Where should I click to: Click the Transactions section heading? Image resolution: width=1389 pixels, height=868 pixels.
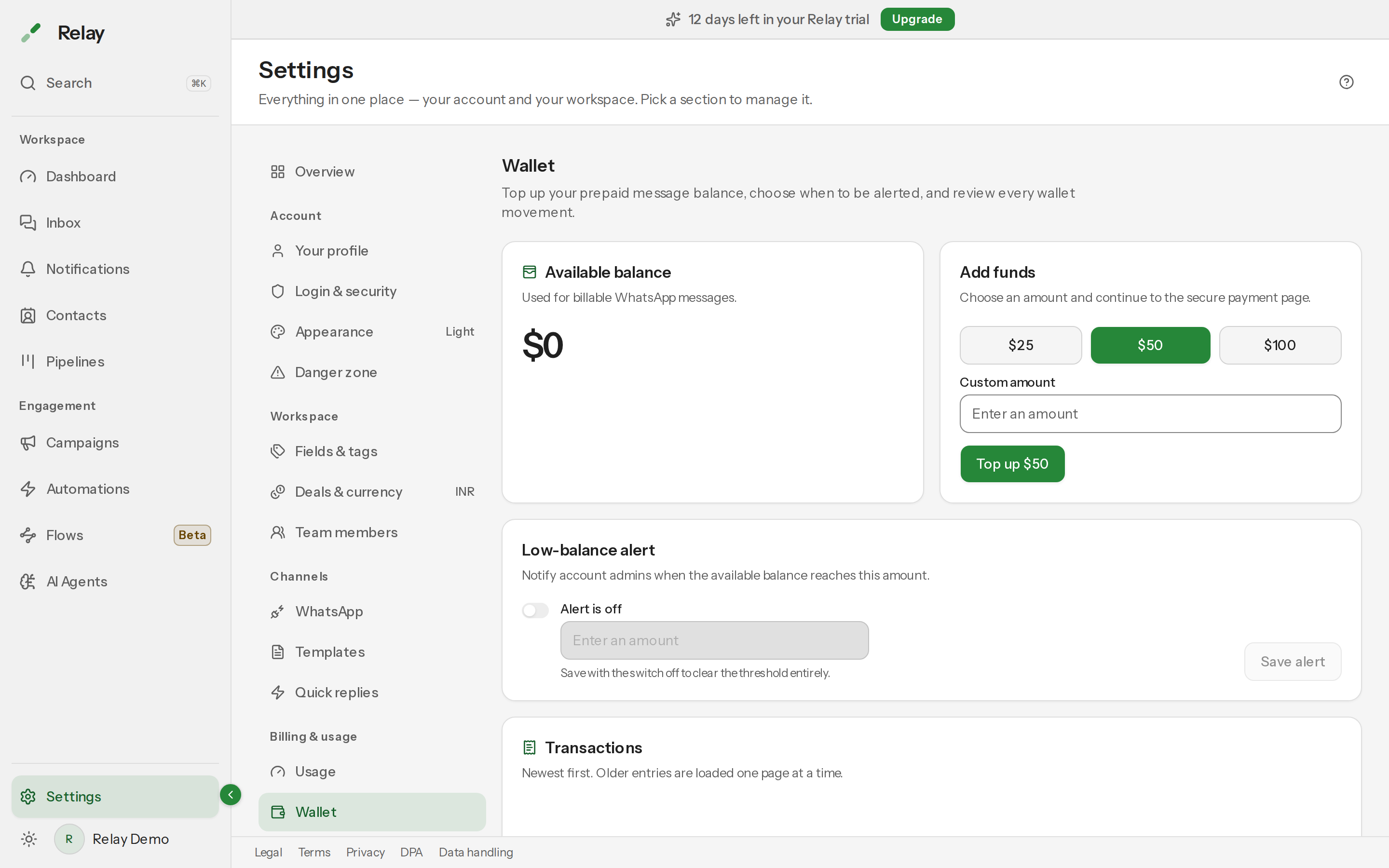tap(594, 747)
